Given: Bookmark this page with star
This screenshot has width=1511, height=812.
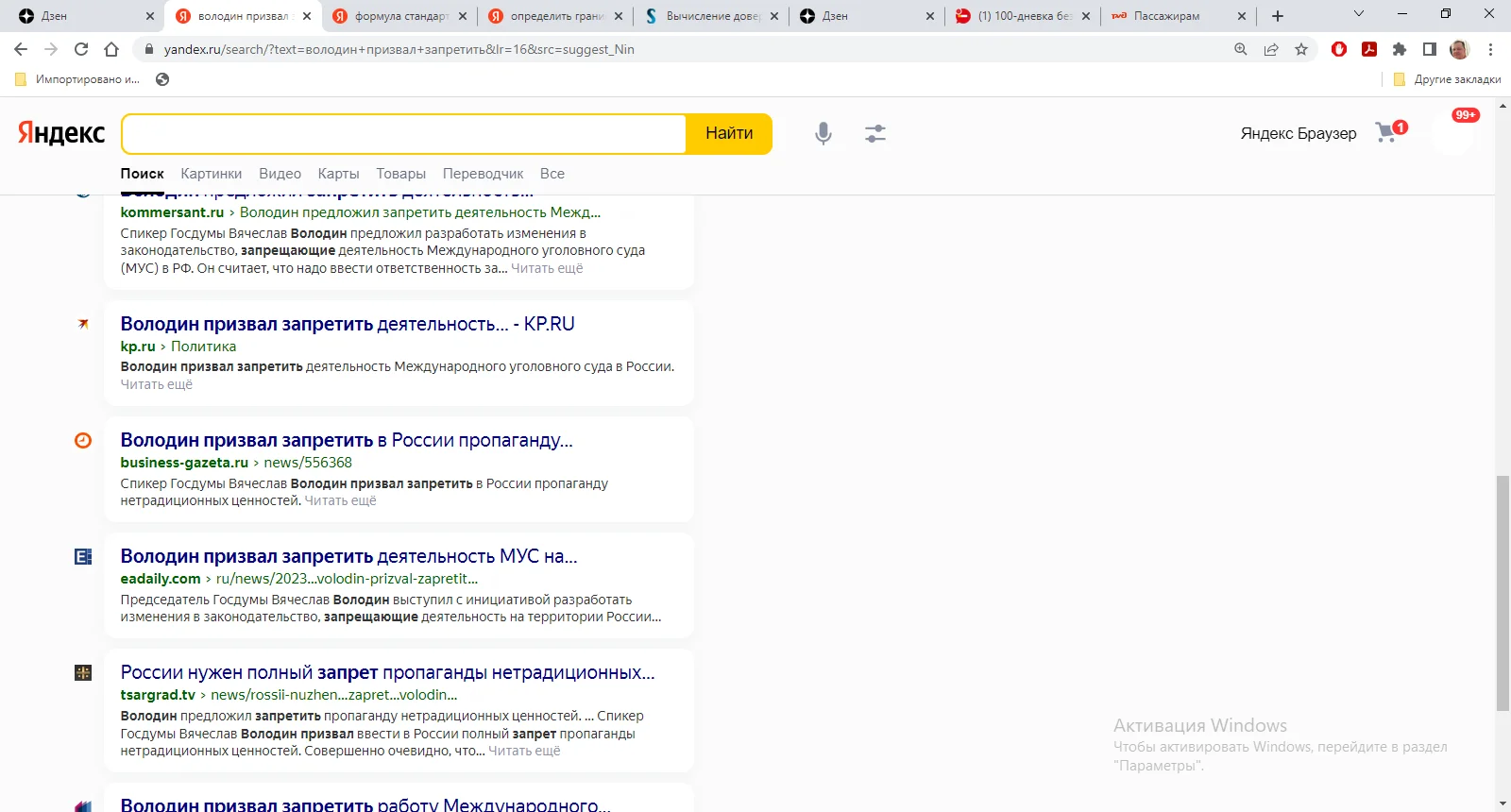Looking at the screenshot, I should (x=1301, y=49).
